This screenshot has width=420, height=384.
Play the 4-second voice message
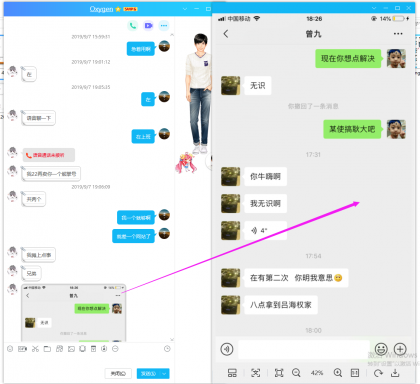(266, 230)
